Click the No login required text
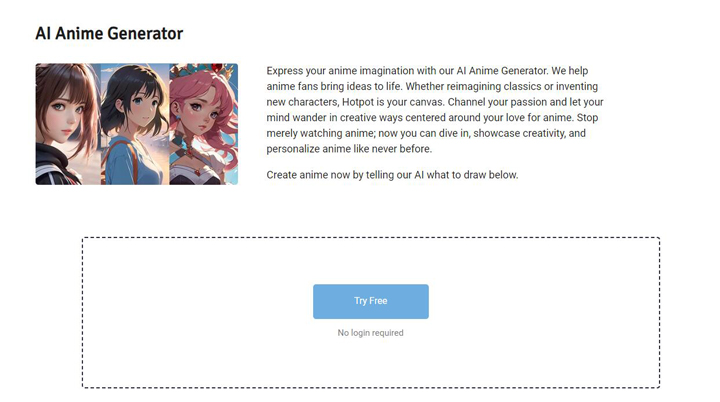 371,333
